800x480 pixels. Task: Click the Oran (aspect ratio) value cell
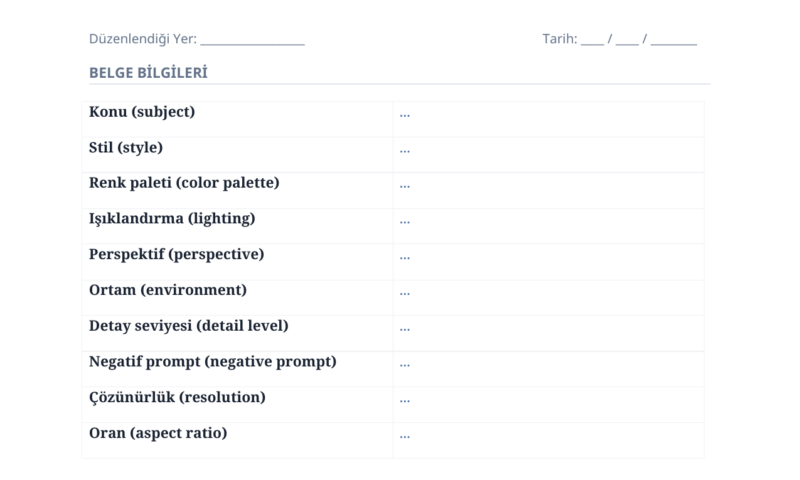coord(549,440)
